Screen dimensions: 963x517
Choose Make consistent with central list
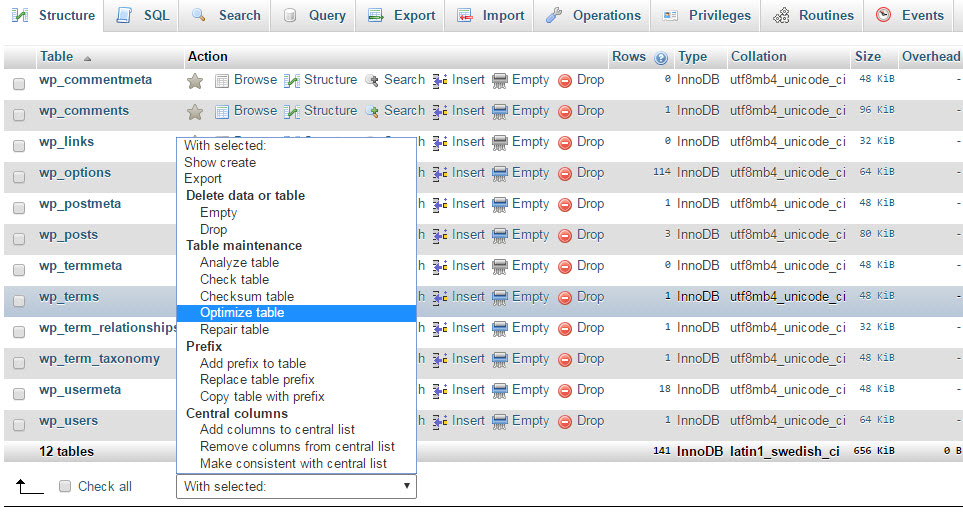point(296,464)
